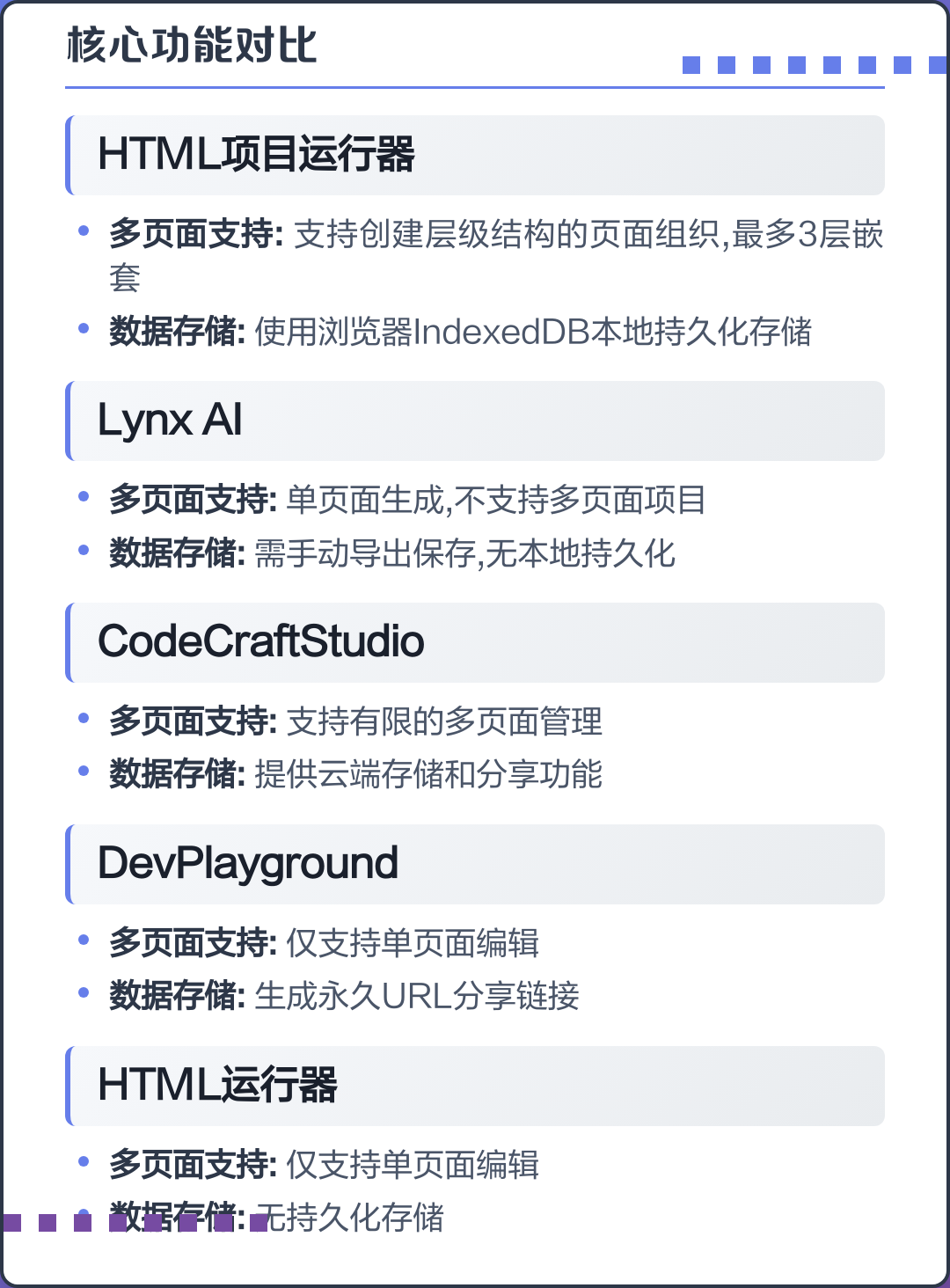950x1288 pixels.
Task: Click text 单页面生成,不支持多页面项目
Action: [x=496, y=500]
